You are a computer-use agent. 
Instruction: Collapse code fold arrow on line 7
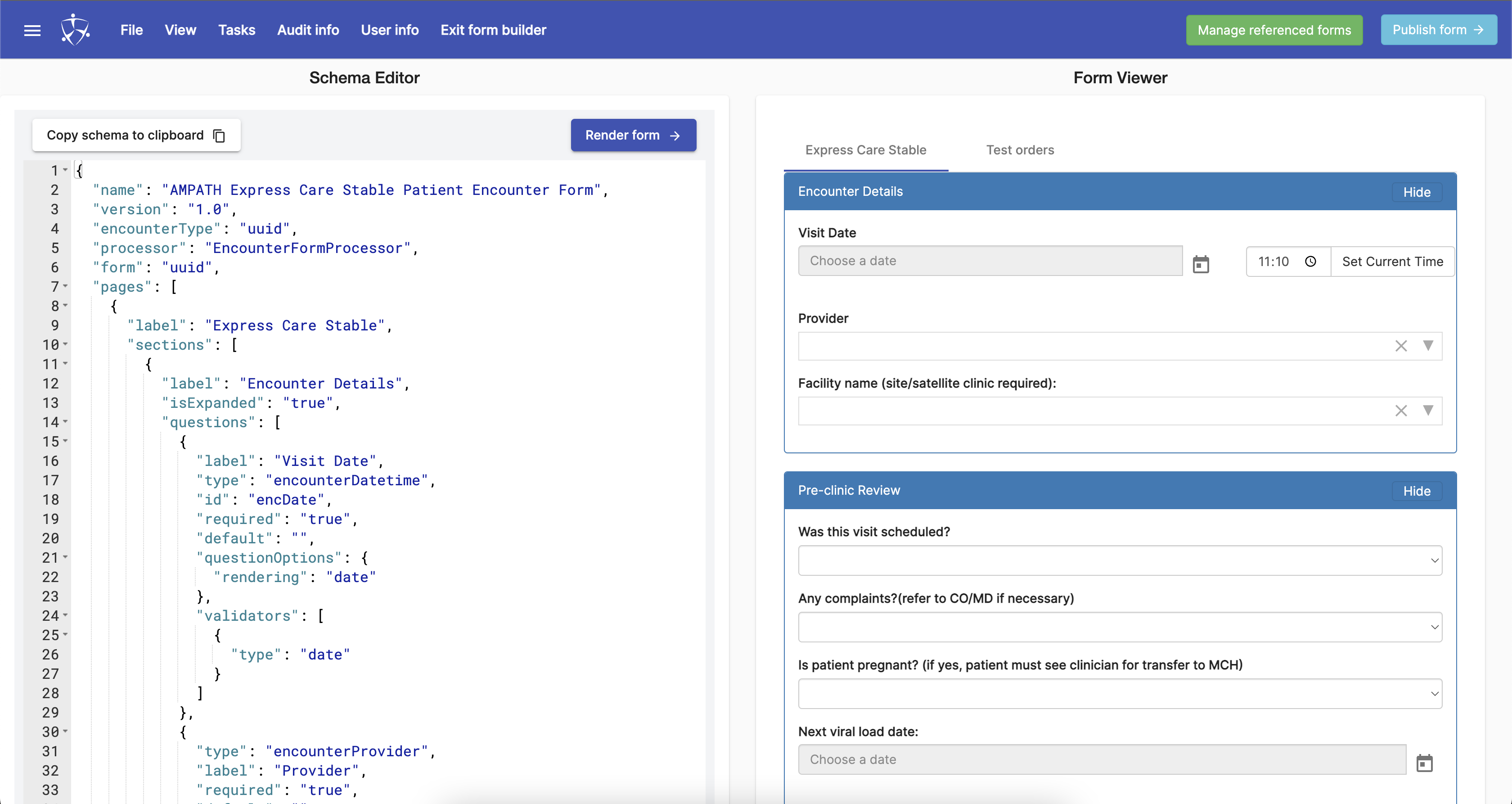[65, 286]
